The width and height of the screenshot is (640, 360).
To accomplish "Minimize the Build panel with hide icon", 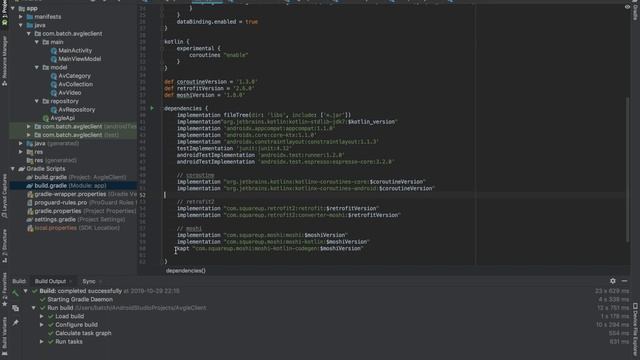I will (x=624, y=281).
